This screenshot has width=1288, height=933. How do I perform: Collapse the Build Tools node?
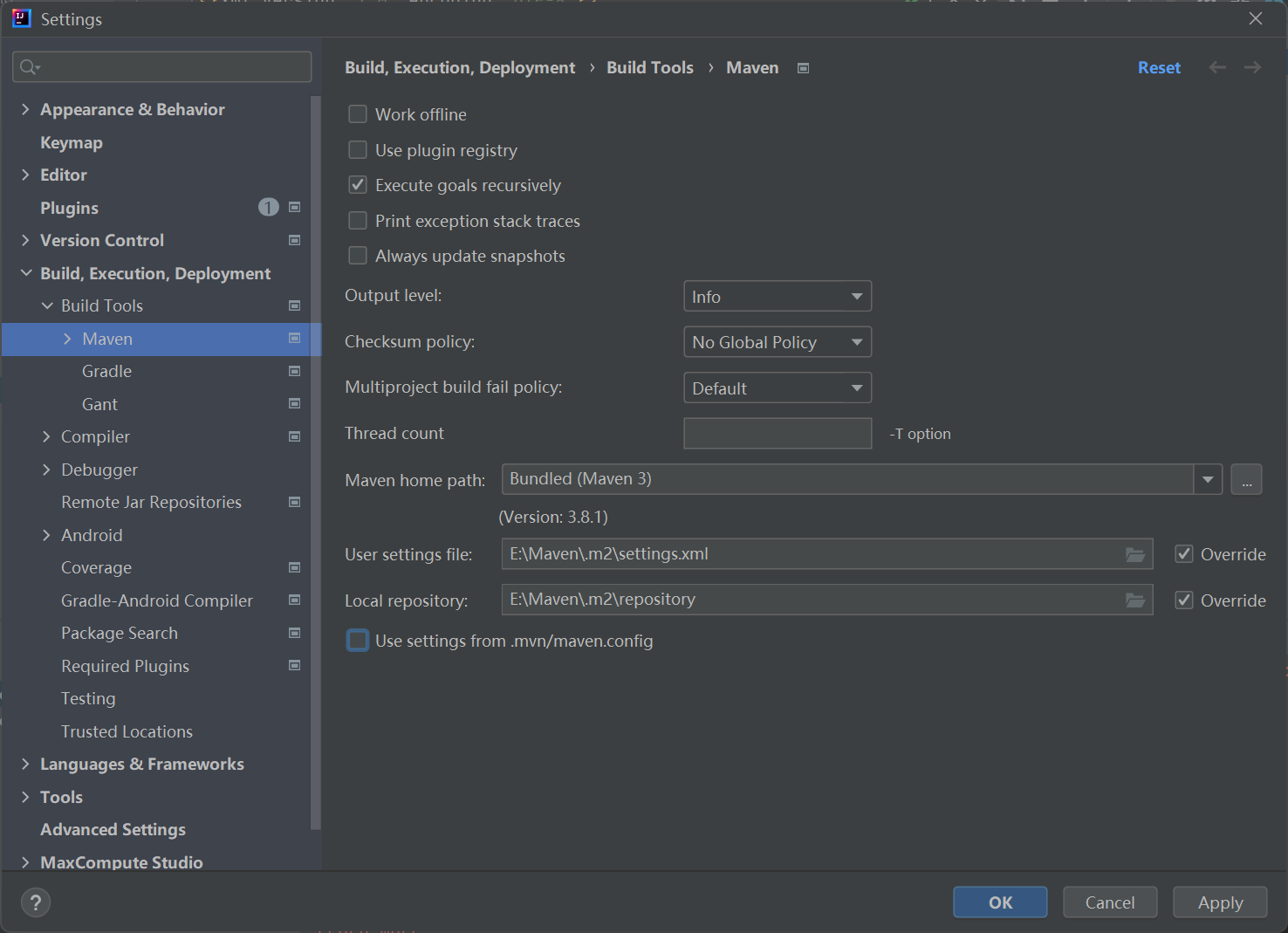point(47,305)
